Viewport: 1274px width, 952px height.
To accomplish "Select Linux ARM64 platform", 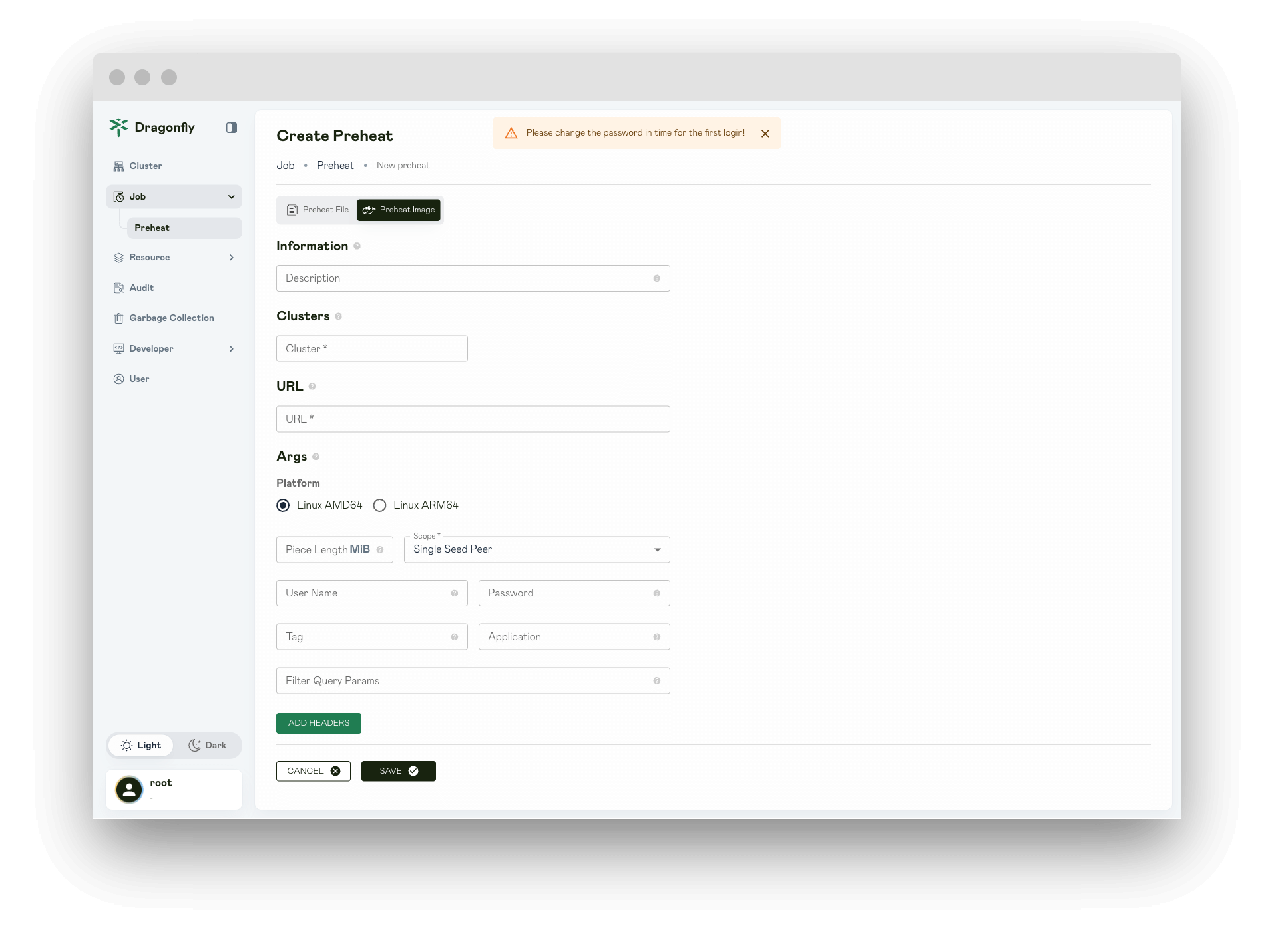I will 379,505.
